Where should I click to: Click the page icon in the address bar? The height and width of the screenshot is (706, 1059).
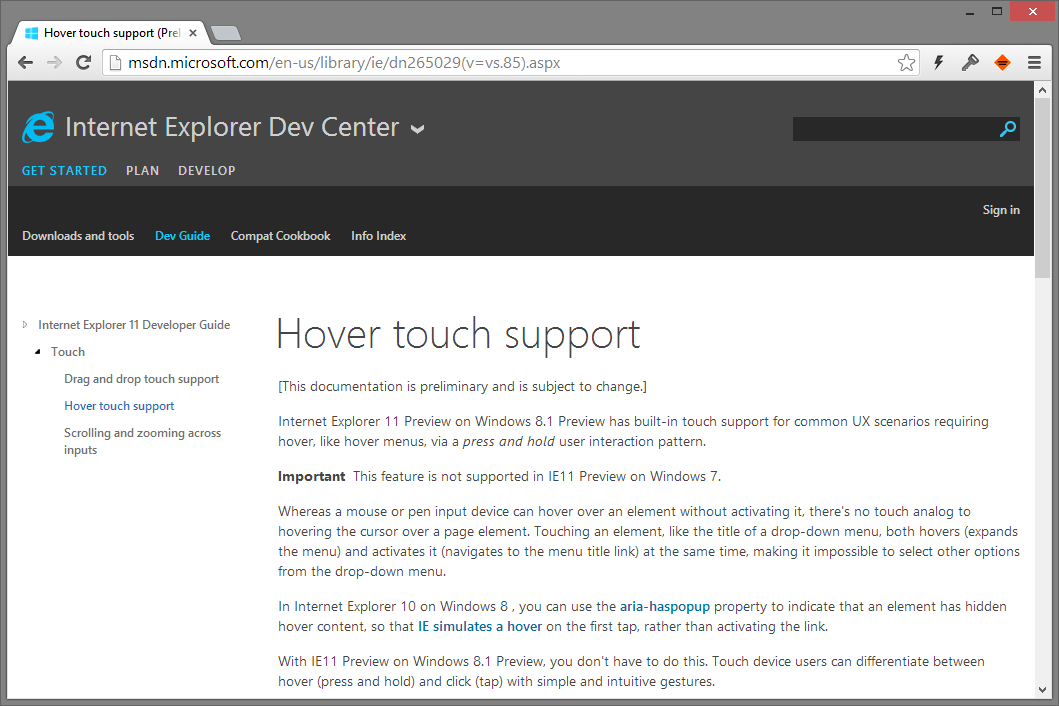113,62
